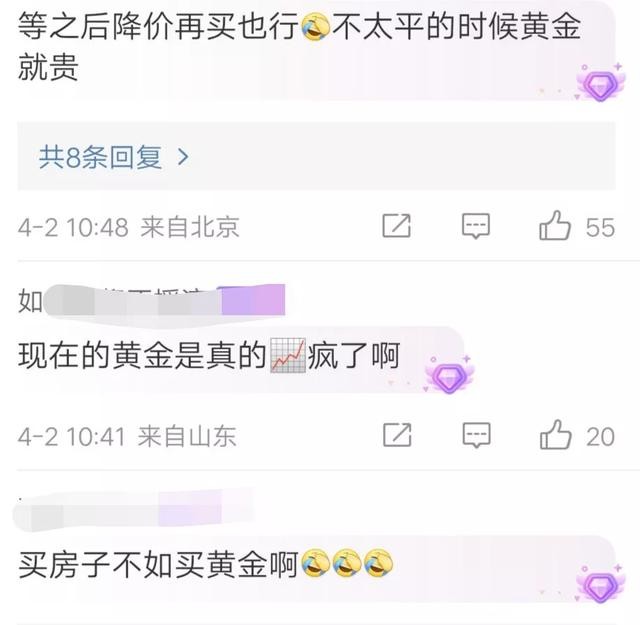Share the 10:48 Beijing comment
Viewport: 640px width, 625px height.
pyautogui.click(x=396, y=225)
